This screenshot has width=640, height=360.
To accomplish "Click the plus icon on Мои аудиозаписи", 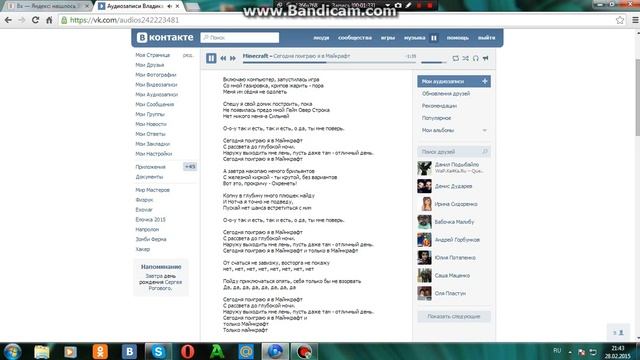I will click(x=484, y=81).
